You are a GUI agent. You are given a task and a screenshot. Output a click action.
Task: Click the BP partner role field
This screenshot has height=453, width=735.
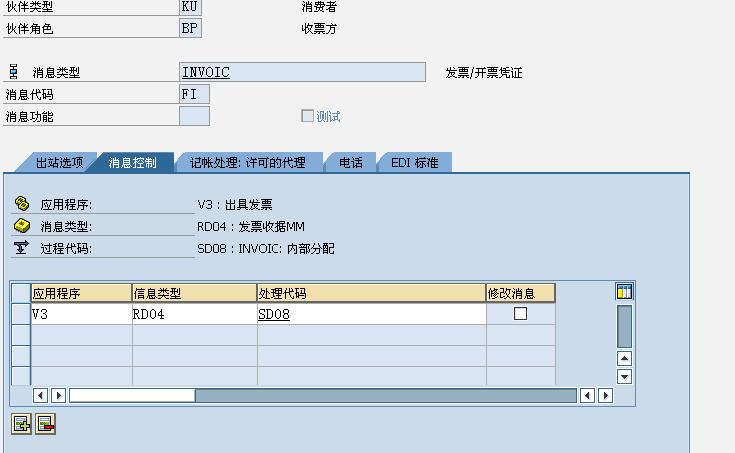(190, 28)
